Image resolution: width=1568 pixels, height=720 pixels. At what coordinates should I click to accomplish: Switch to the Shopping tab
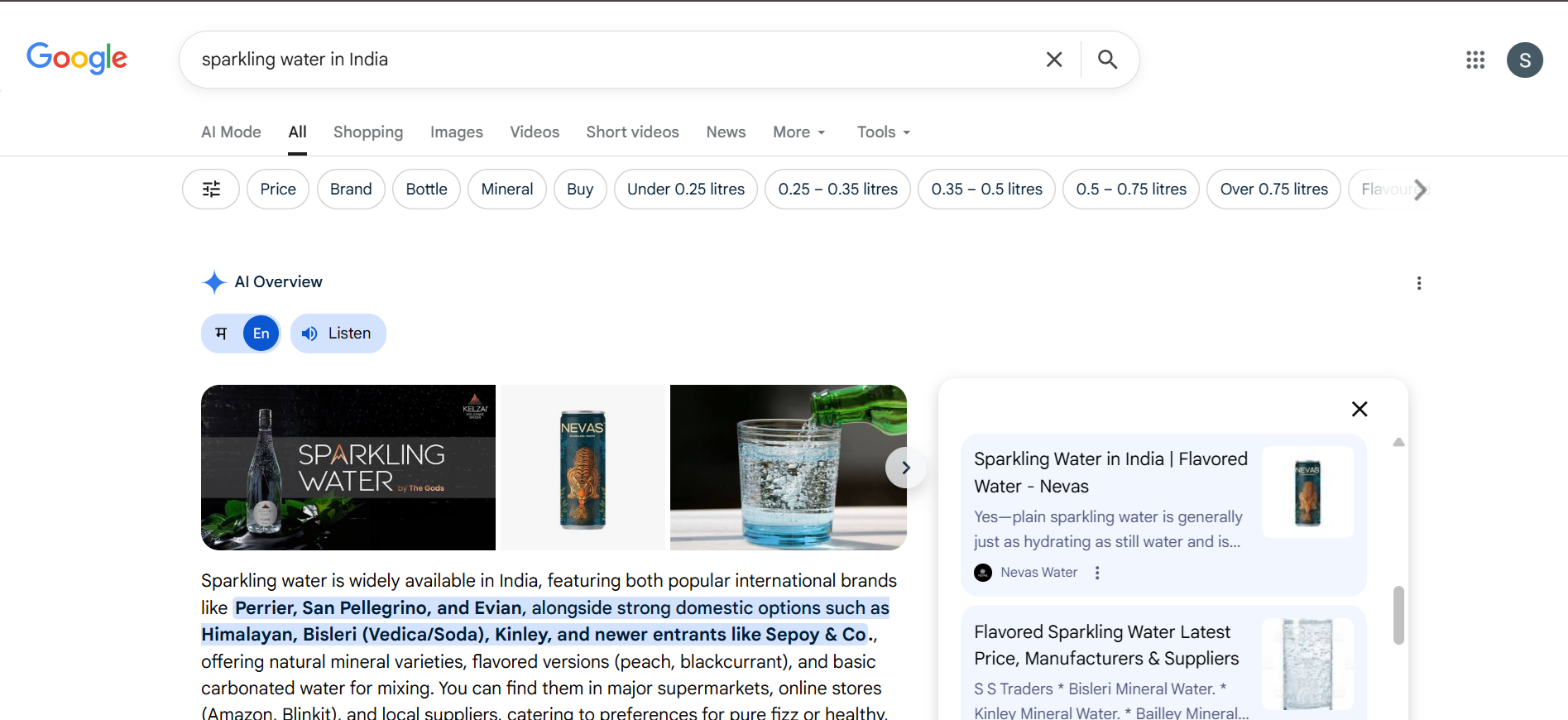[367, 132]
